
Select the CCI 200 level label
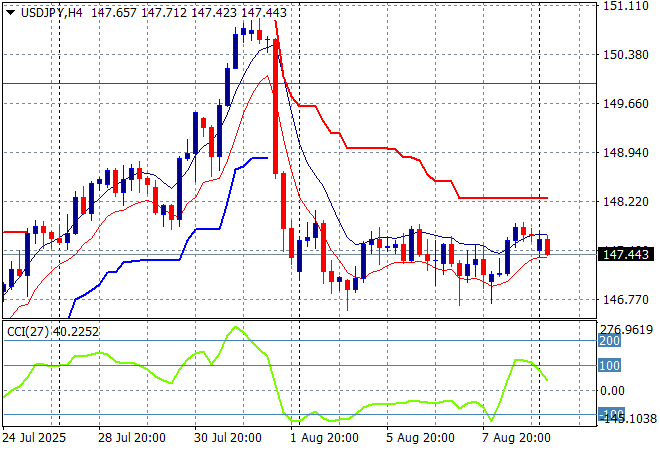609,341
